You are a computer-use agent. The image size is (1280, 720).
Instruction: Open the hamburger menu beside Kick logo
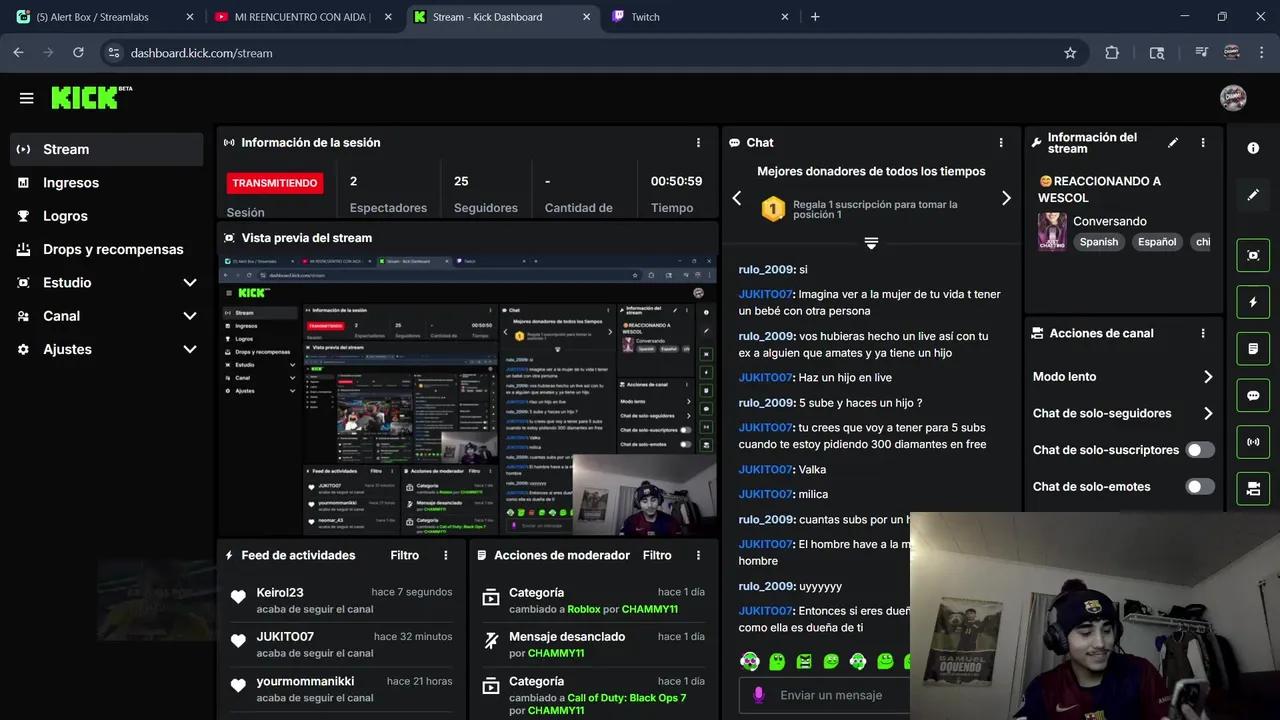pyautogui.click(x=27, y=98)
